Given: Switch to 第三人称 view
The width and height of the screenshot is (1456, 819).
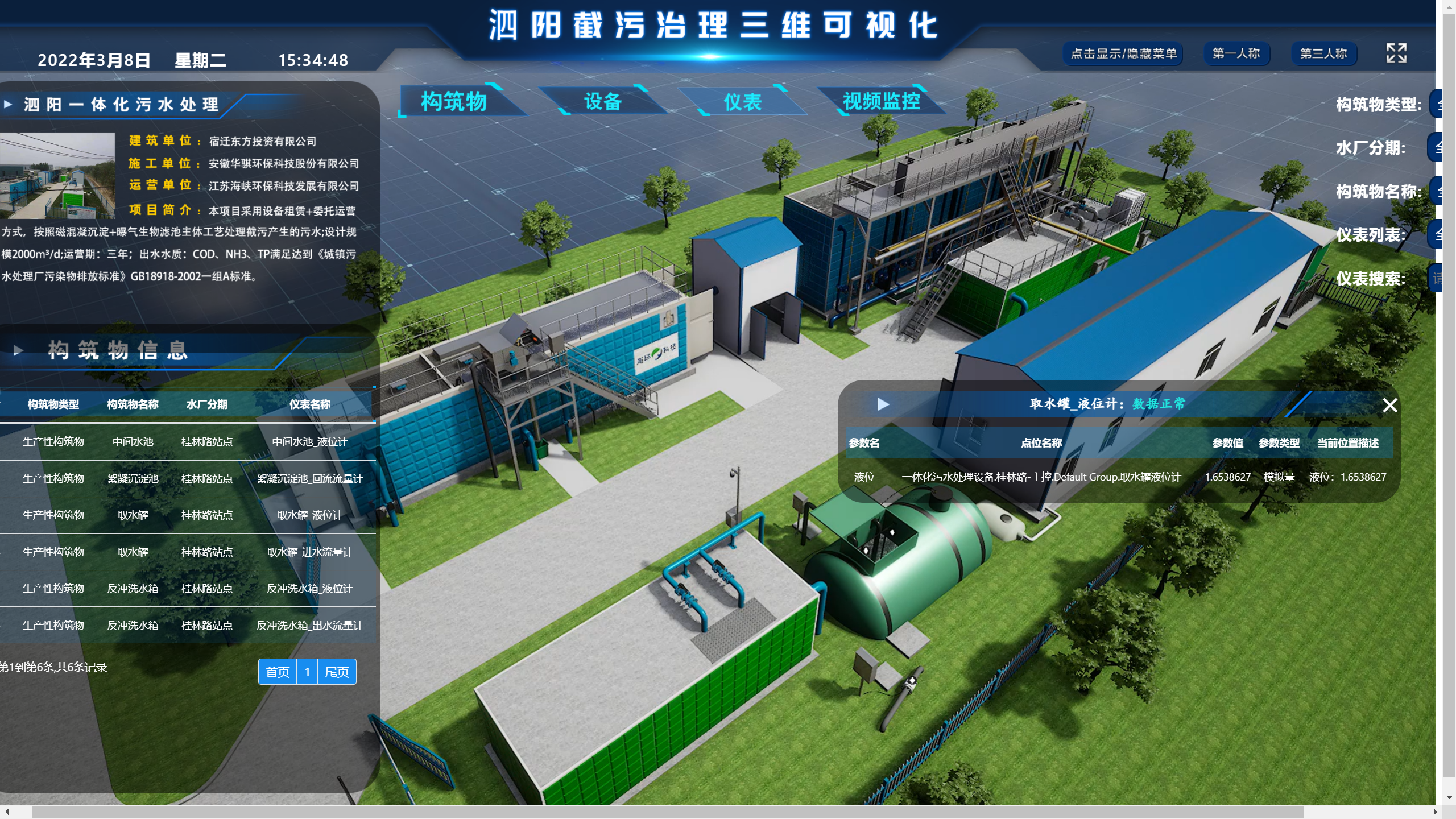Looking at the screenshot, I should [x=1325, y=53].
